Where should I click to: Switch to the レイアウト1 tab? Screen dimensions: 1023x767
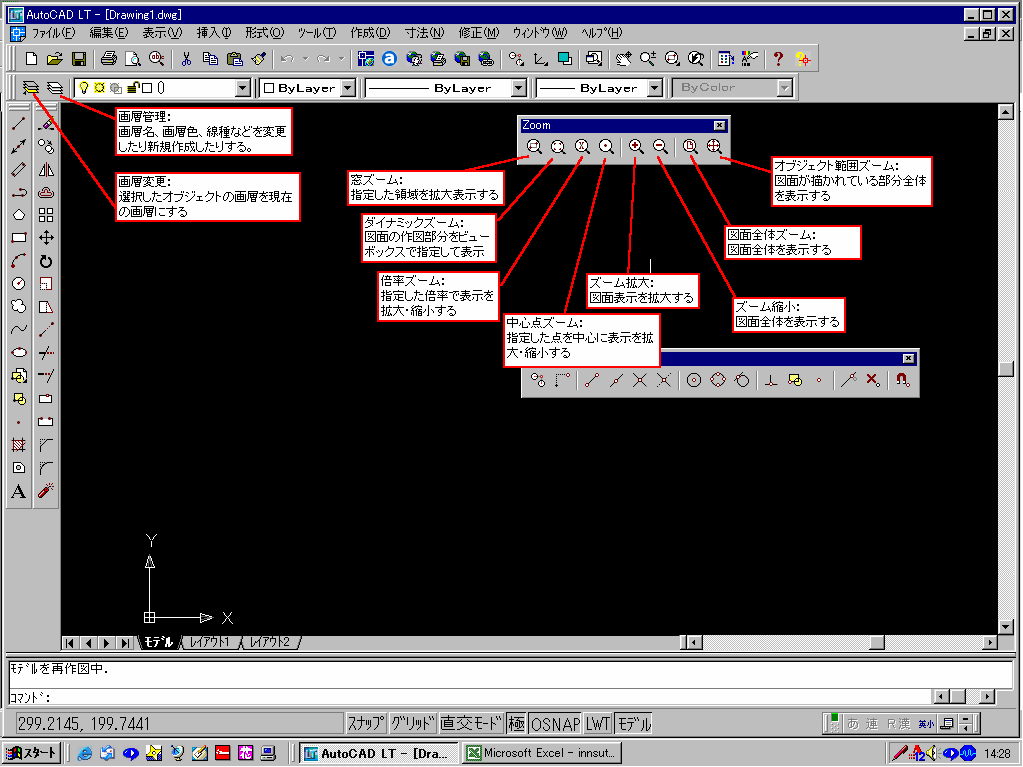(210, 642)
